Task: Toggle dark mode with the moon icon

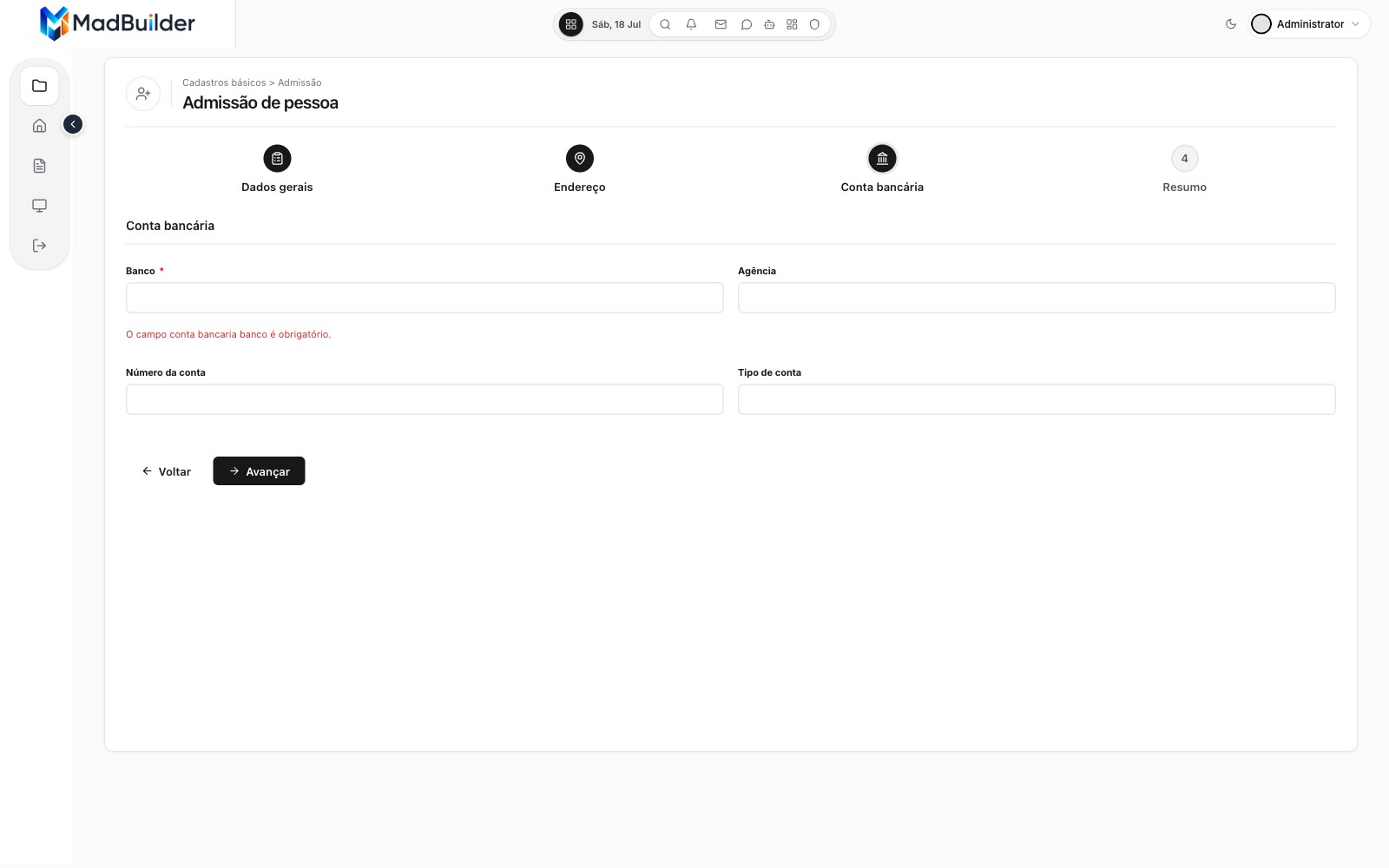Action: (x=1231, y=24)
